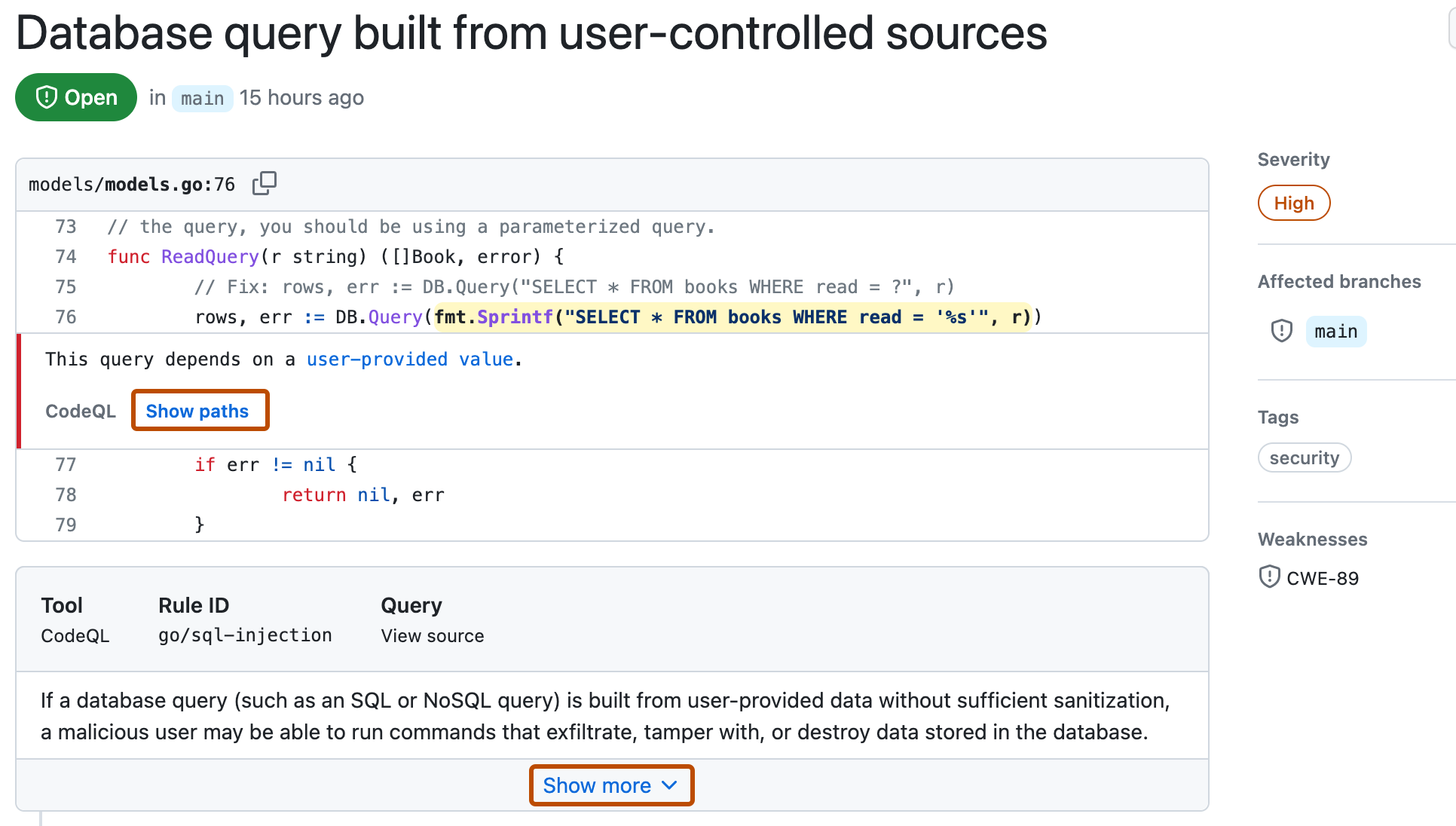Click the Tags security shield icon
Viewport: 1456px width, 826px height.
point(1304,458)
